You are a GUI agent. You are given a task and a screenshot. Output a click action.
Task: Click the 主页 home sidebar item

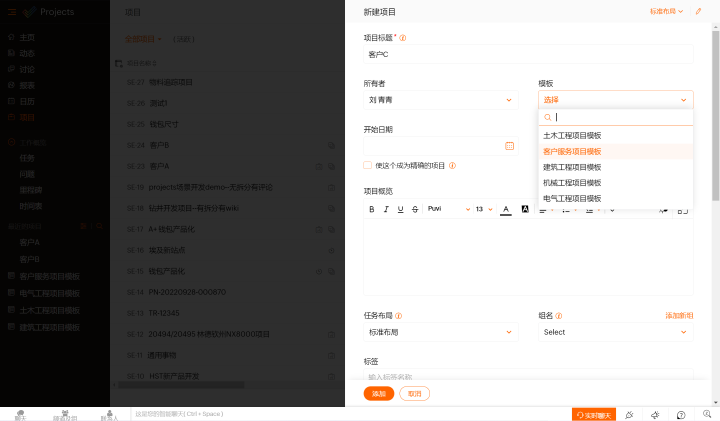tap(27, 38)
